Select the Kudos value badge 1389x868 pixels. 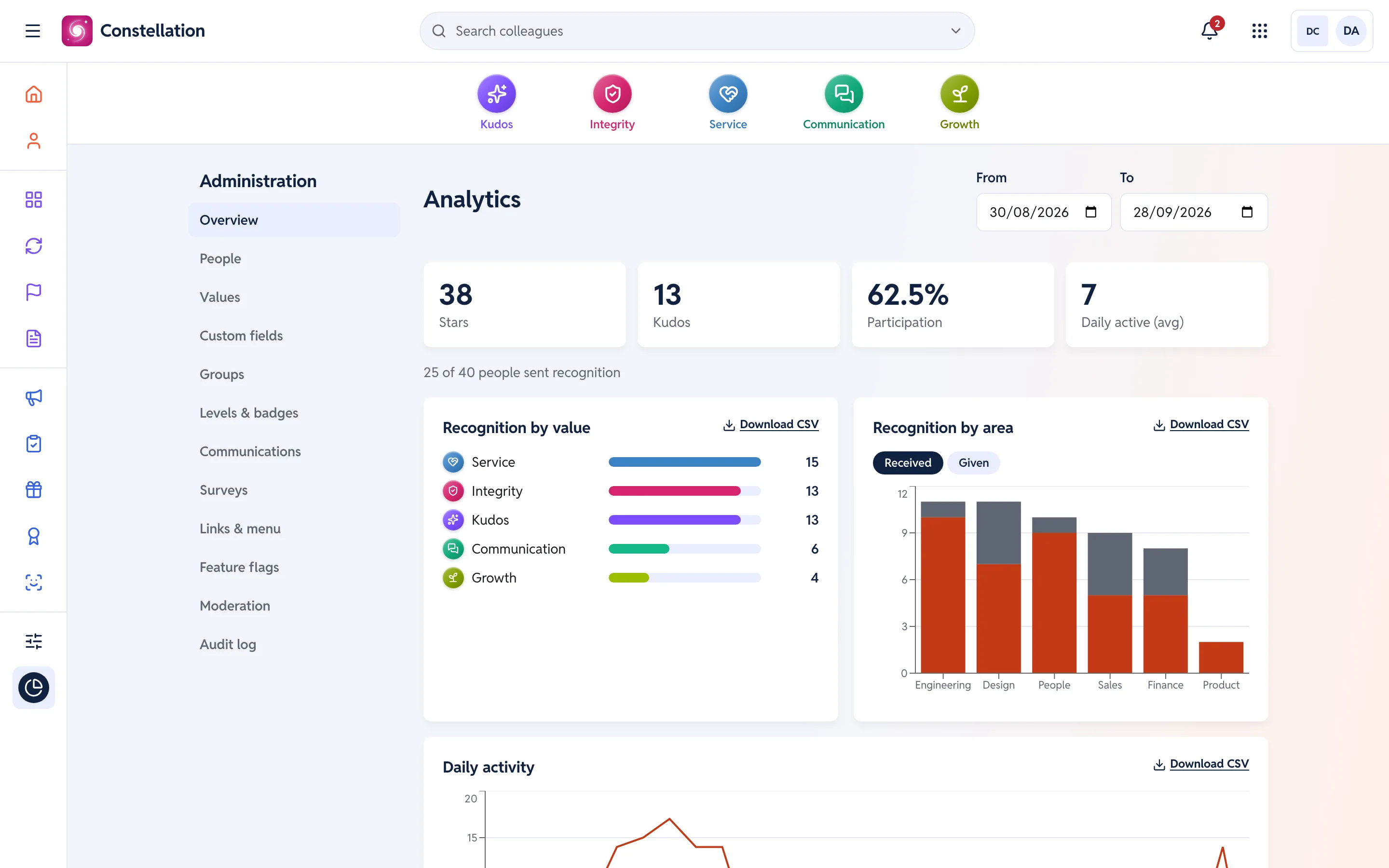click(x=496, y=102)
